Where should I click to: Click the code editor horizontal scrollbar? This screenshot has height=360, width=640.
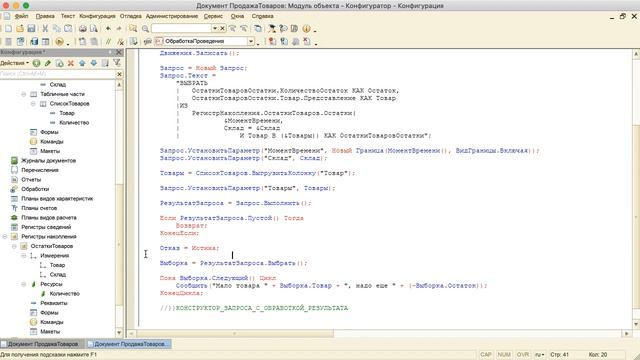pos(235,334)
